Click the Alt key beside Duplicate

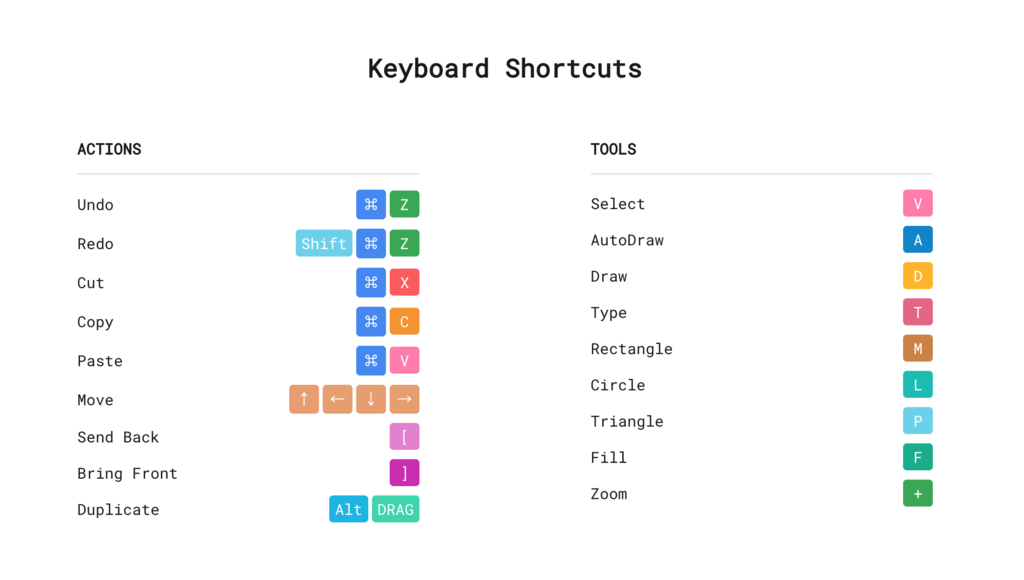pos(349,509)
